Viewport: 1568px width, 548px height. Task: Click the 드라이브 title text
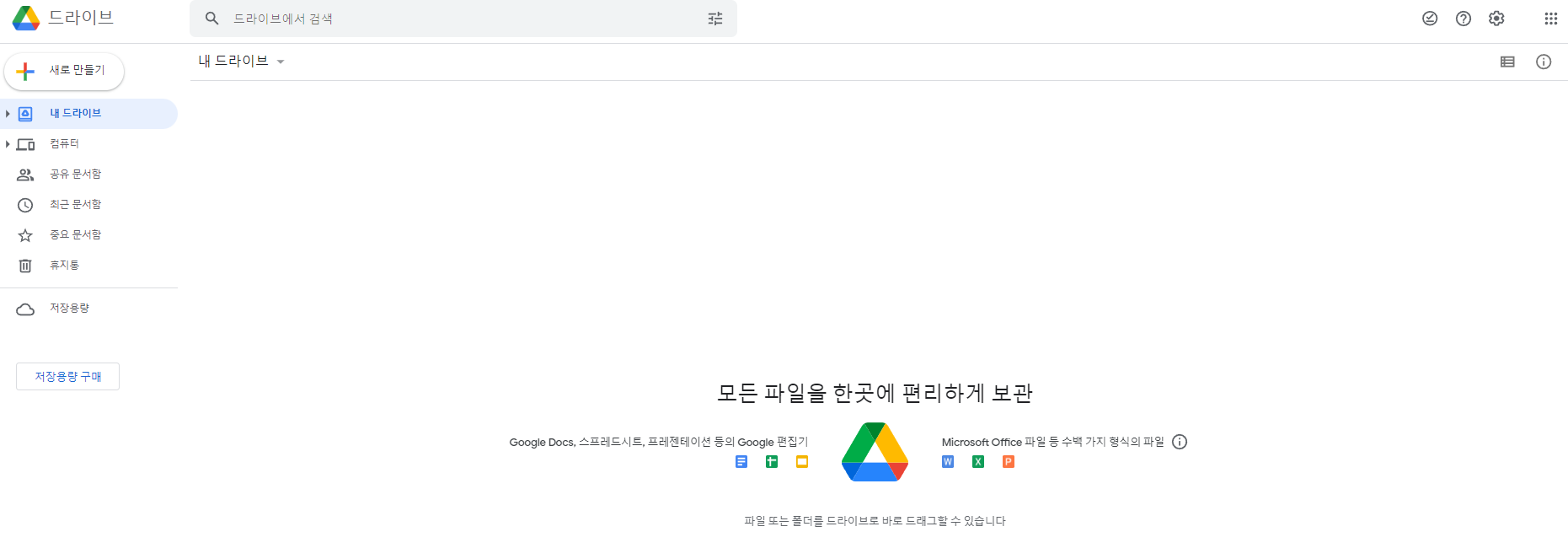click(81, 18)
